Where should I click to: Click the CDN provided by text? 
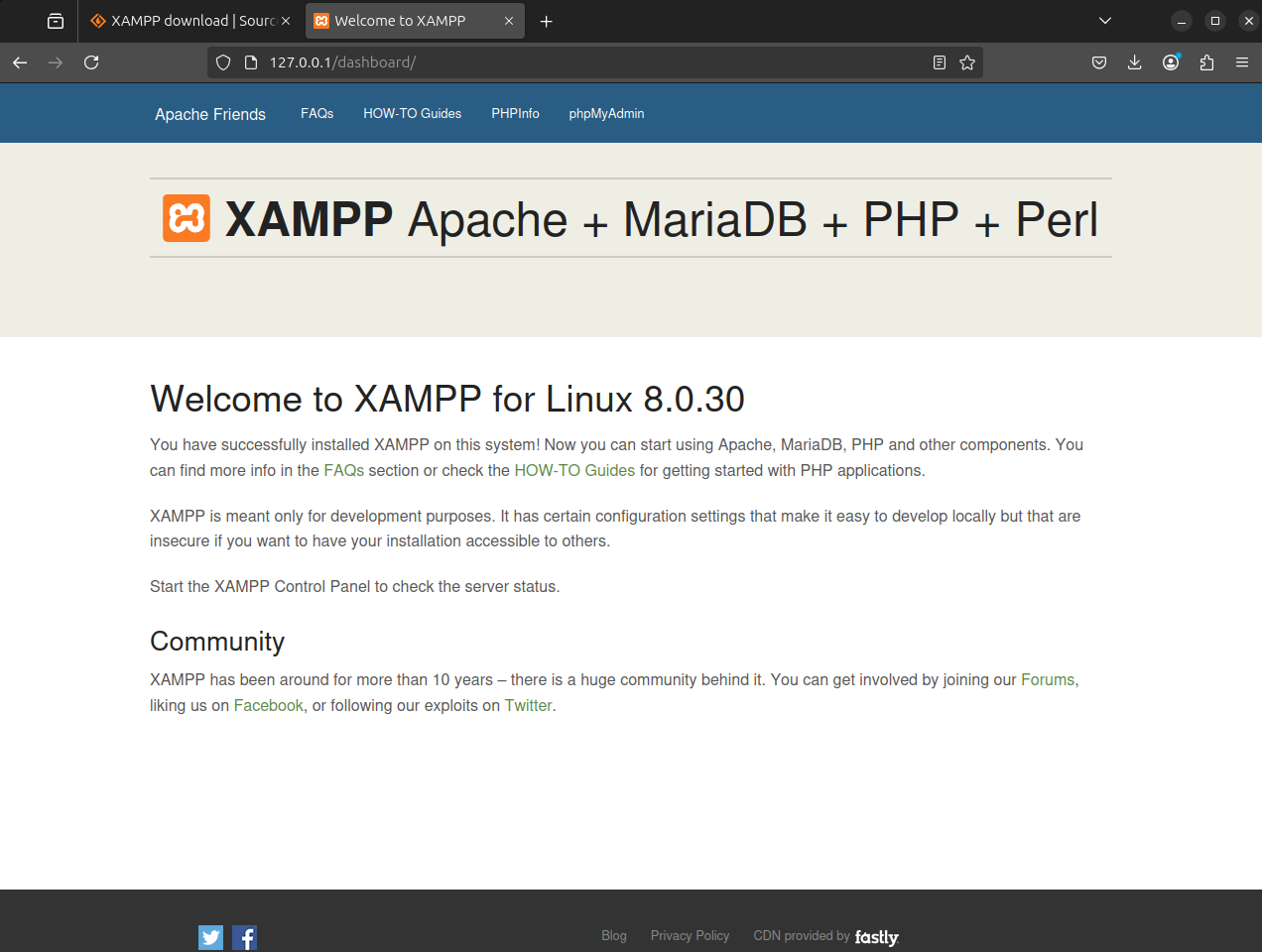[x=802, y=935]
